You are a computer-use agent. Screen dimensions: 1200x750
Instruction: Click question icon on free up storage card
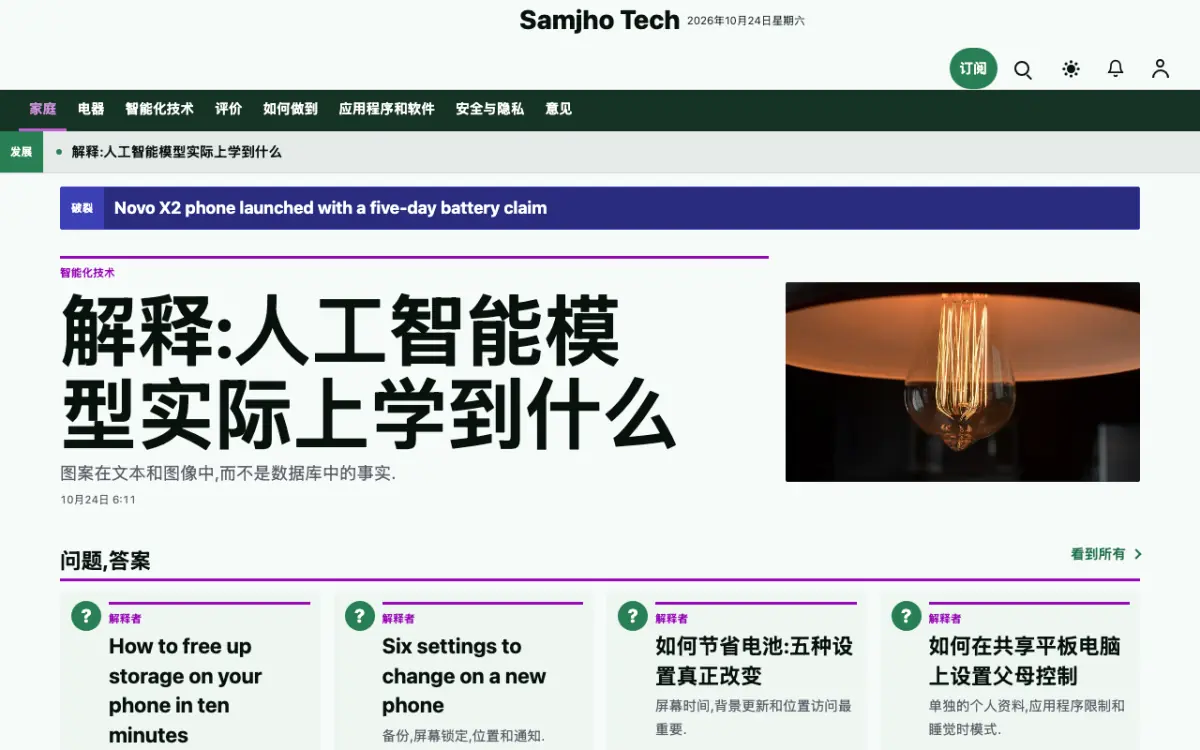[x=86, y=616]
